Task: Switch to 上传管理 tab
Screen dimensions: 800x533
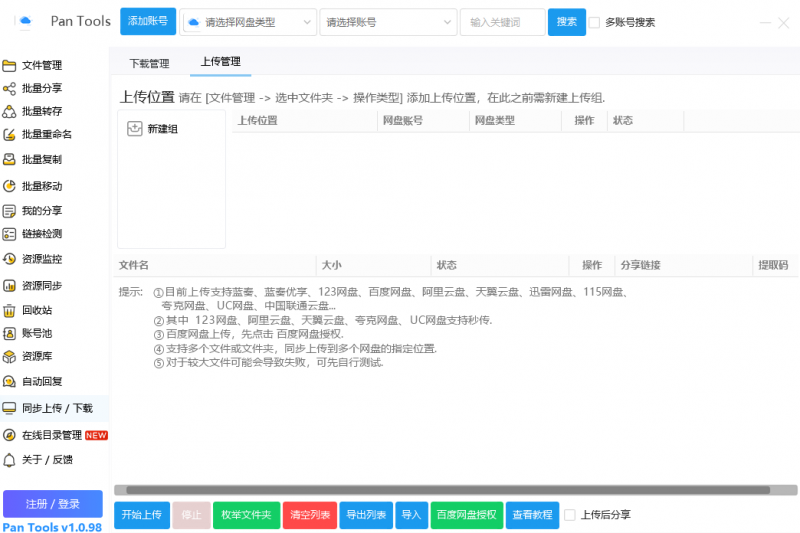Action: (x=220, y=62)
